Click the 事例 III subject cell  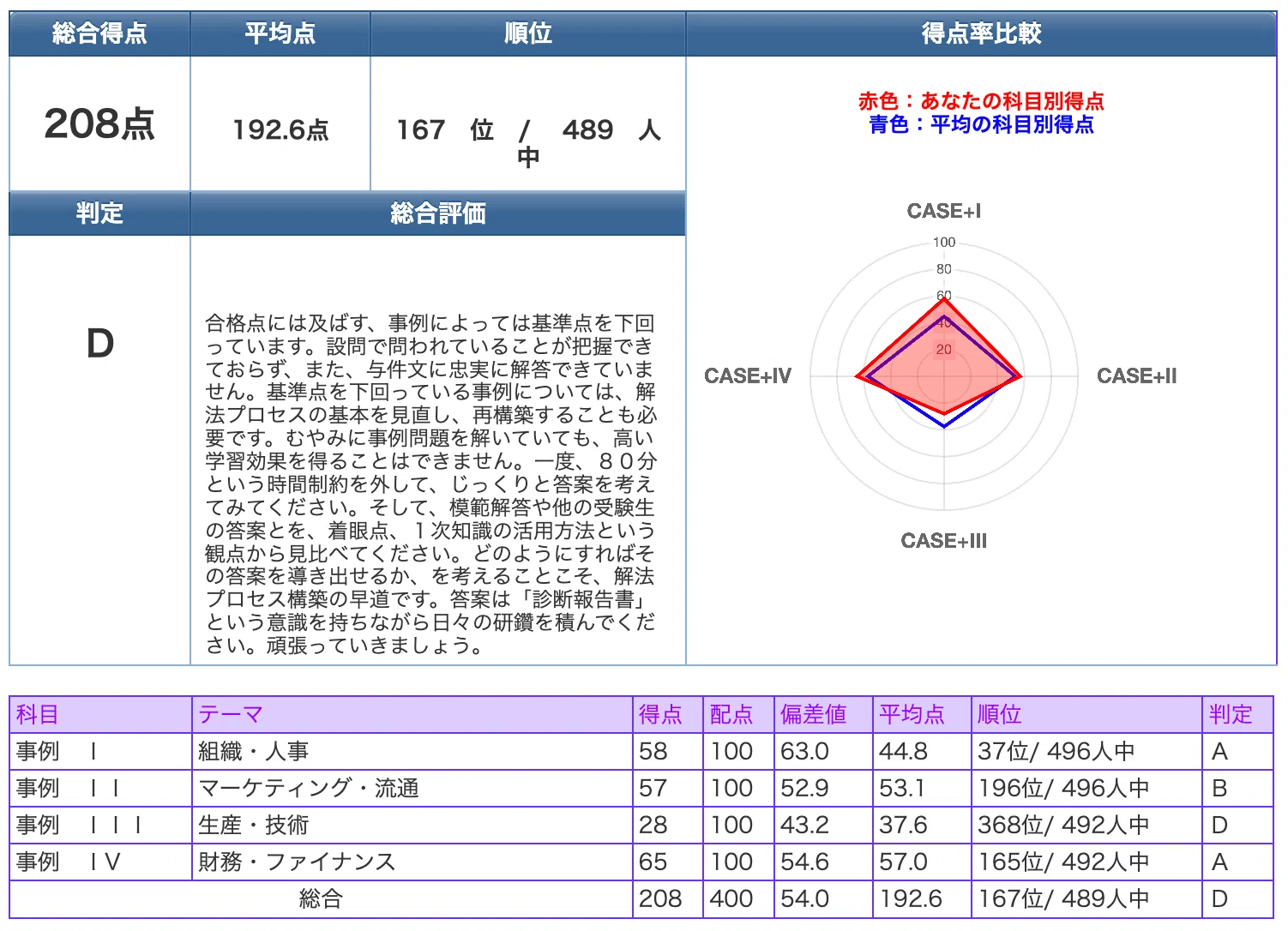pos(100,825)
